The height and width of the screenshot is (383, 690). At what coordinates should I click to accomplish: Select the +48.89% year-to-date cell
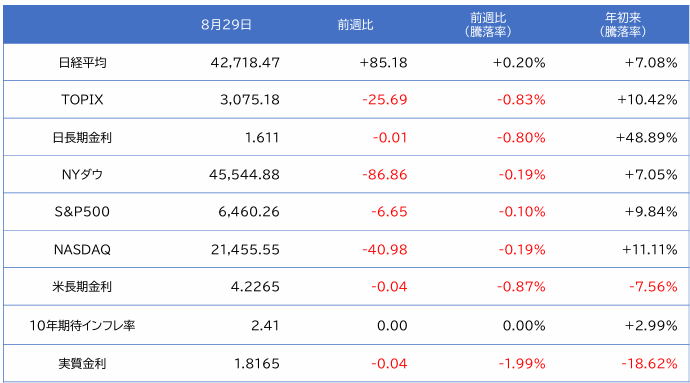(x=646, y=138)
